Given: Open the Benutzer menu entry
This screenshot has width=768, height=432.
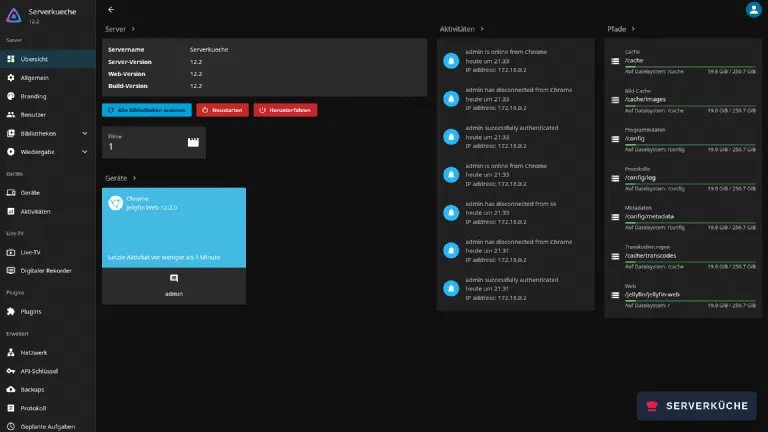Looking at the screenshot, I should tap(48, 115).
